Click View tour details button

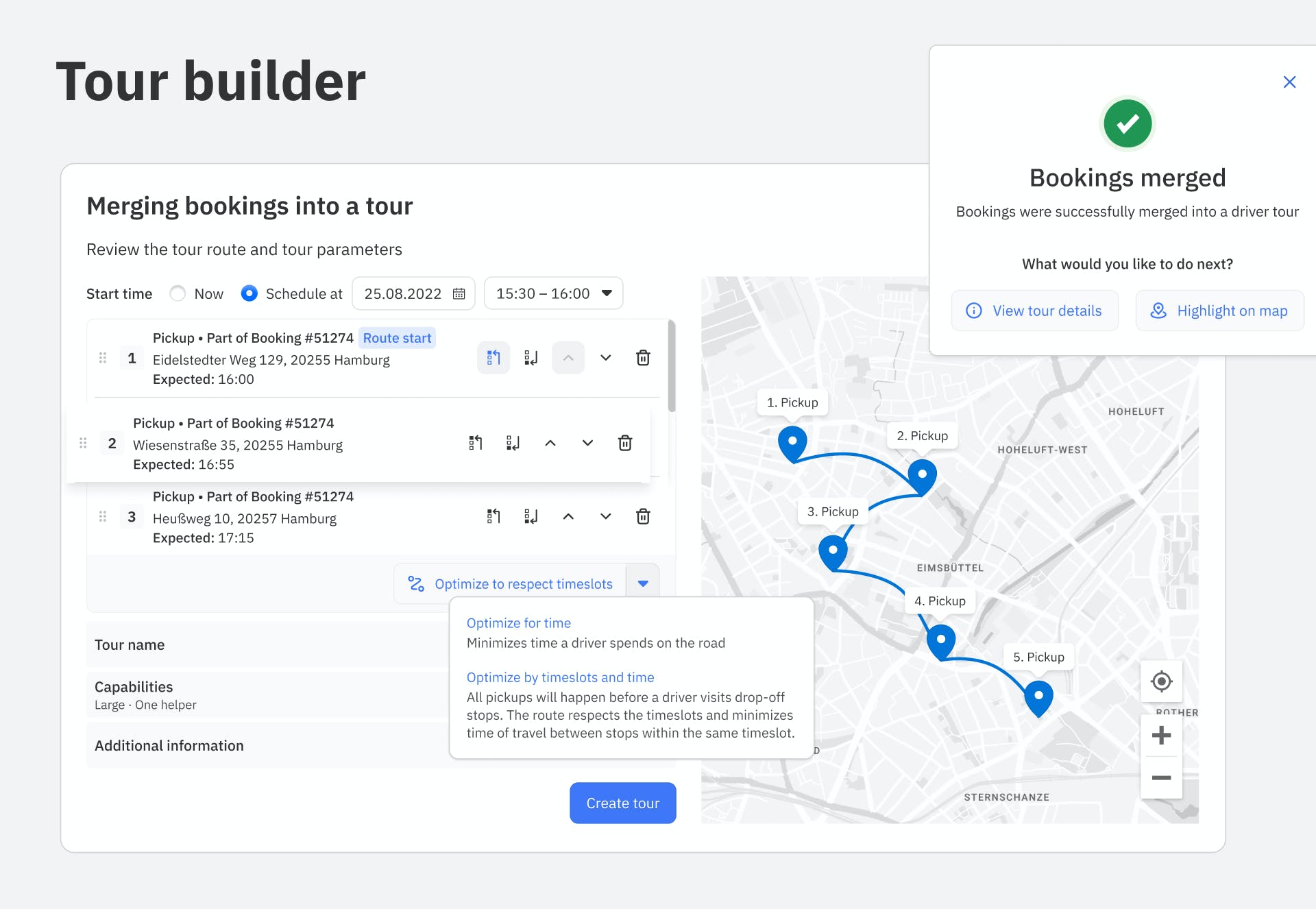coord(1035,311)
